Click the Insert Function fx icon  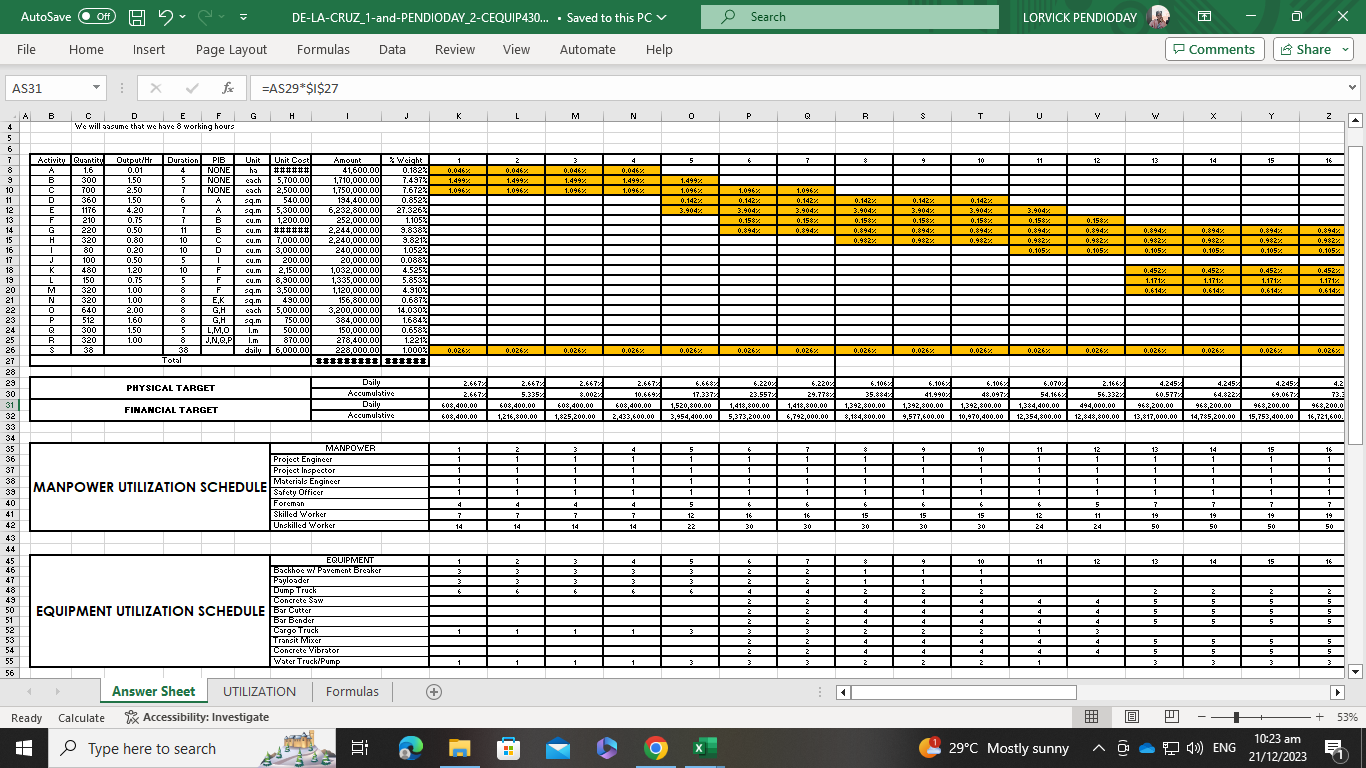point(228,88)
